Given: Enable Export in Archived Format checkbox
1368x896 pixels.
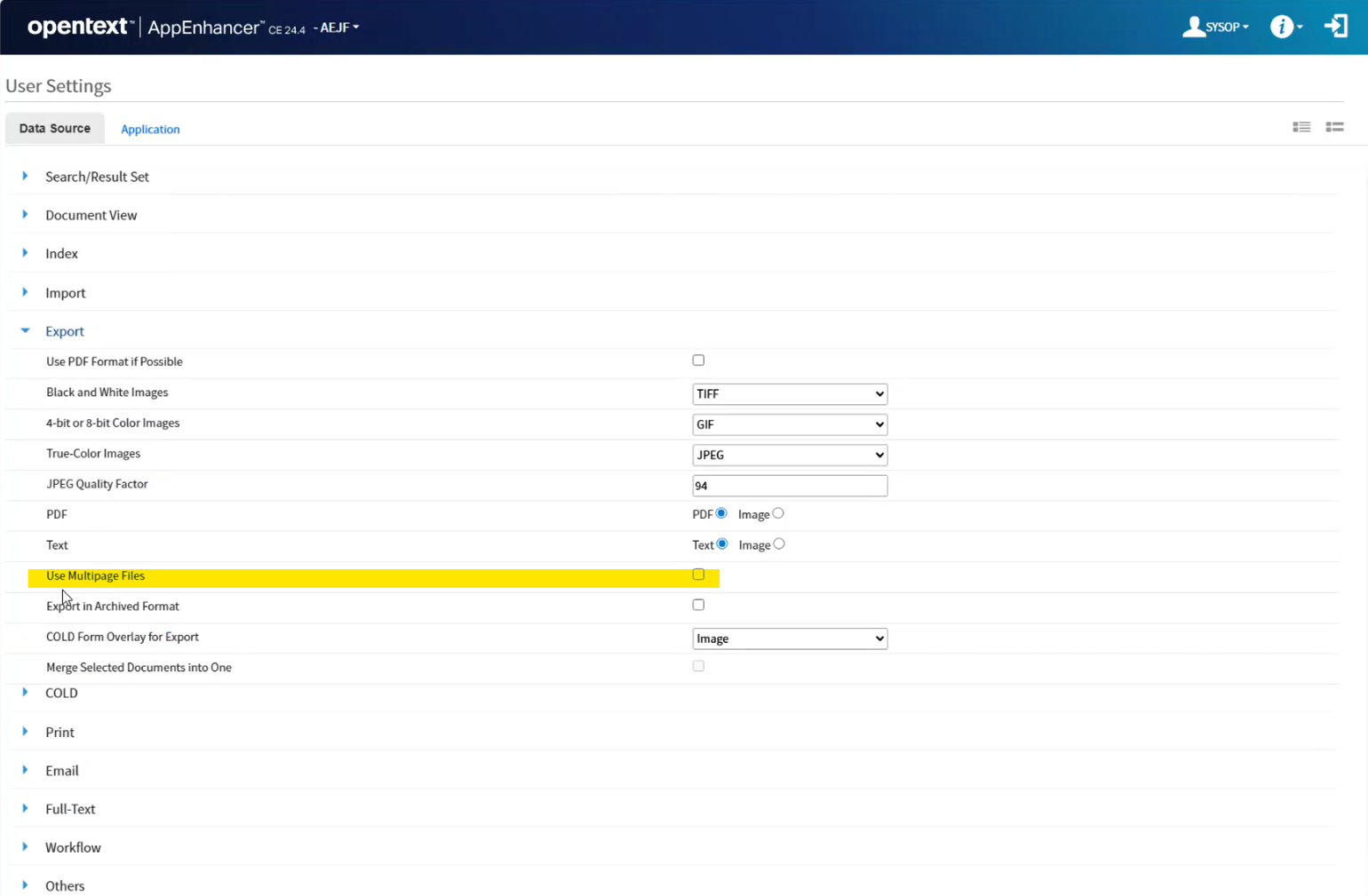Looking at the screenshot, I should point(698,605).
